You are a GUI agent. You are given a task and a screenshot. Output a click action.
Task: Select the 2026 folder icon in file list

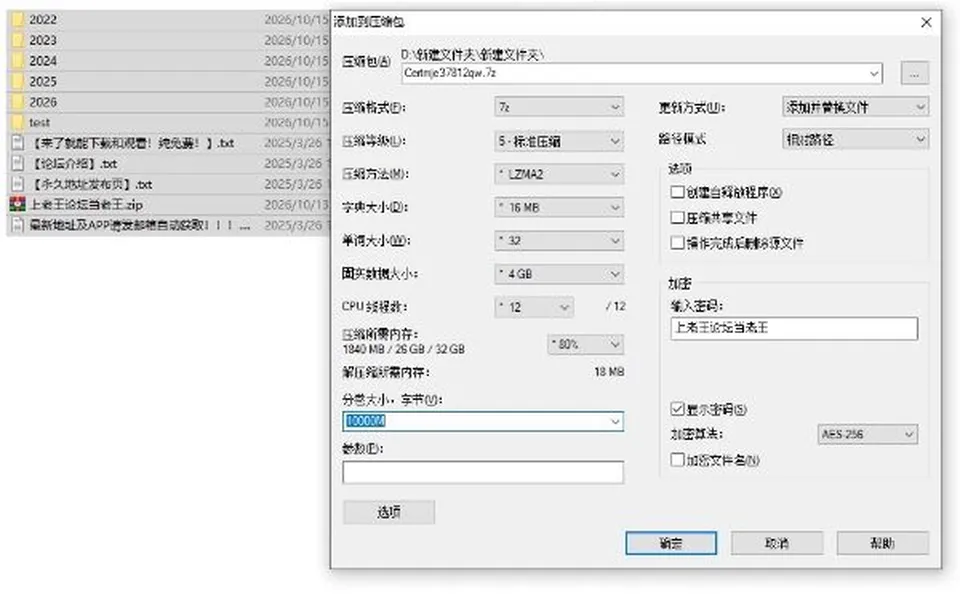click(18, 102)
